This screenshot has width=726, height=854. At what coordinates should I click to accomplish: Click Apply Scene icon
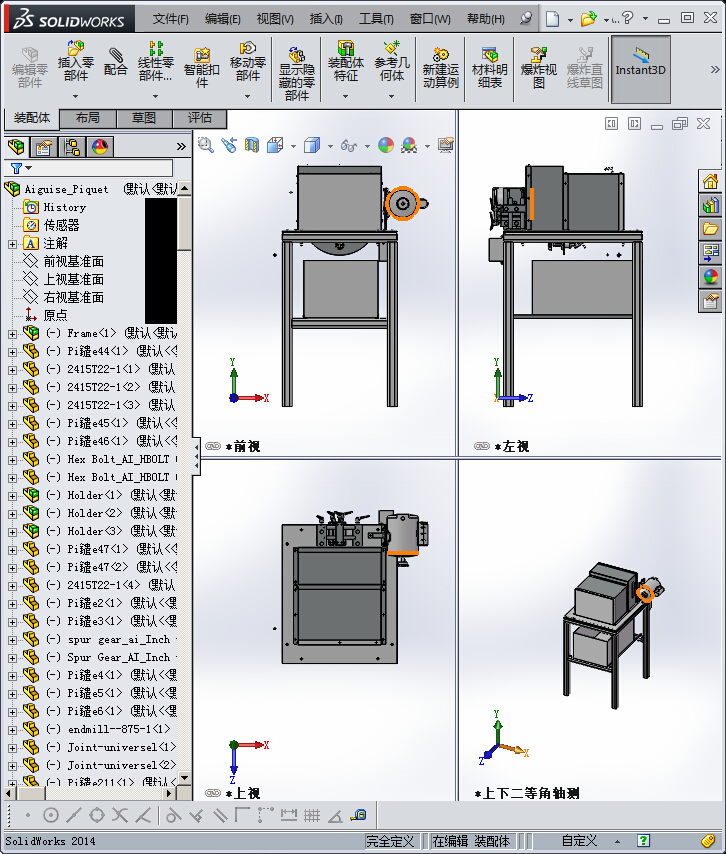click(x=409, y=145)
